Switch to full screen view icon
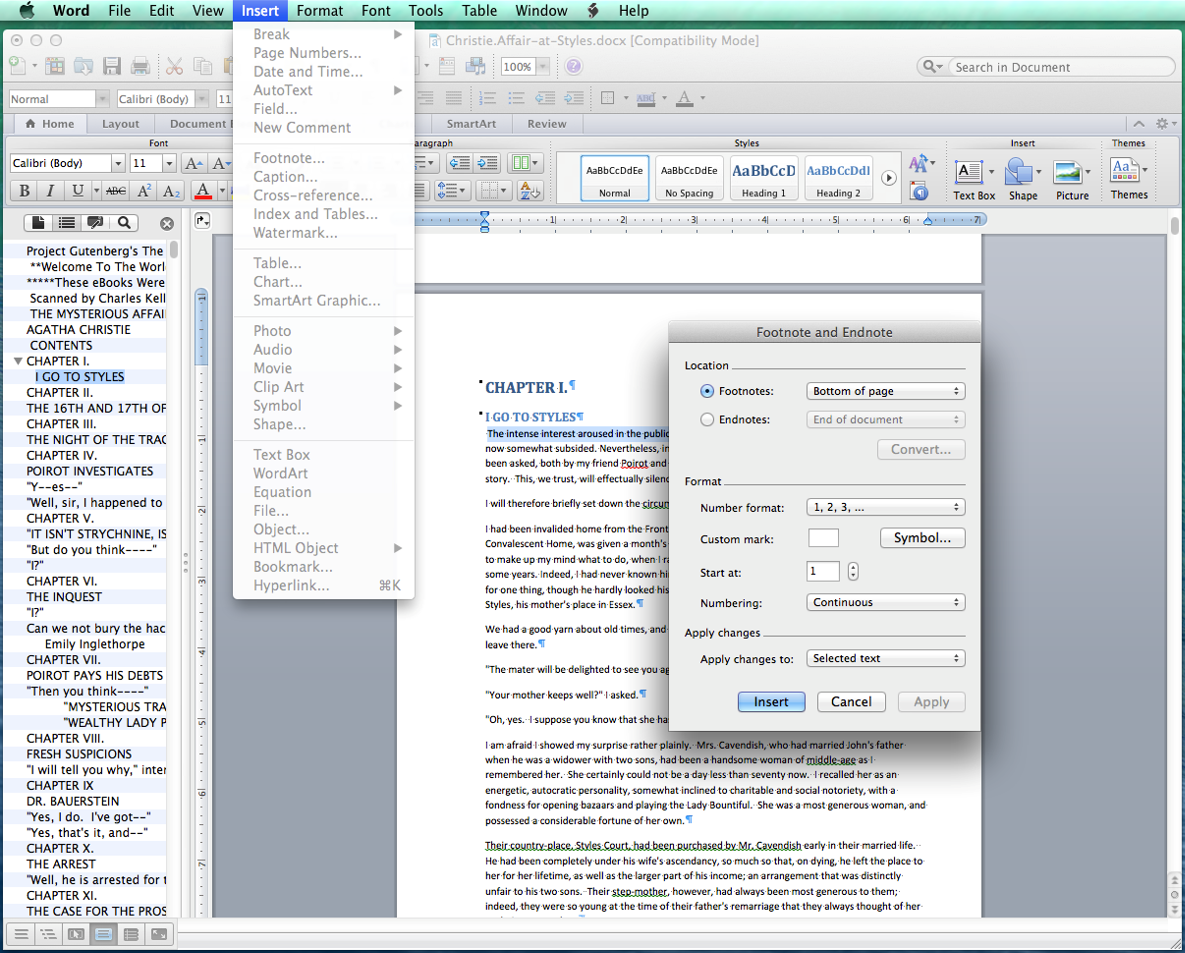The height and width of the screenshot is (953, 1185). pyautogui.click(x=159, y=934)
